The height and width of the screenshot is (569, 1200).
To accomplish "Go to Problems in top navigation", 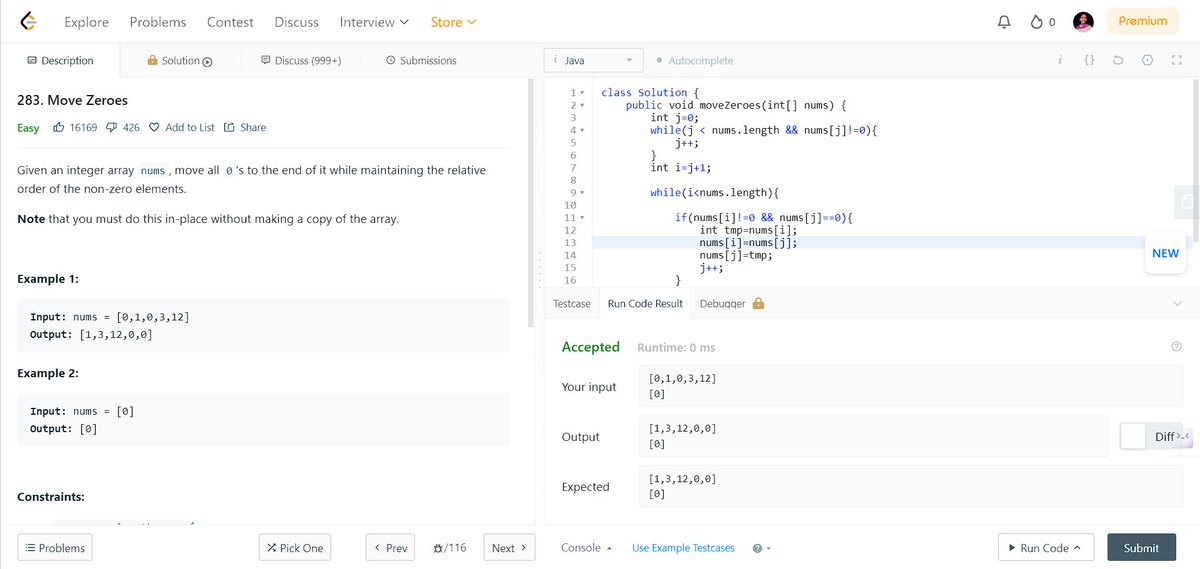I will pyautogui.click(x=158, y=22).
